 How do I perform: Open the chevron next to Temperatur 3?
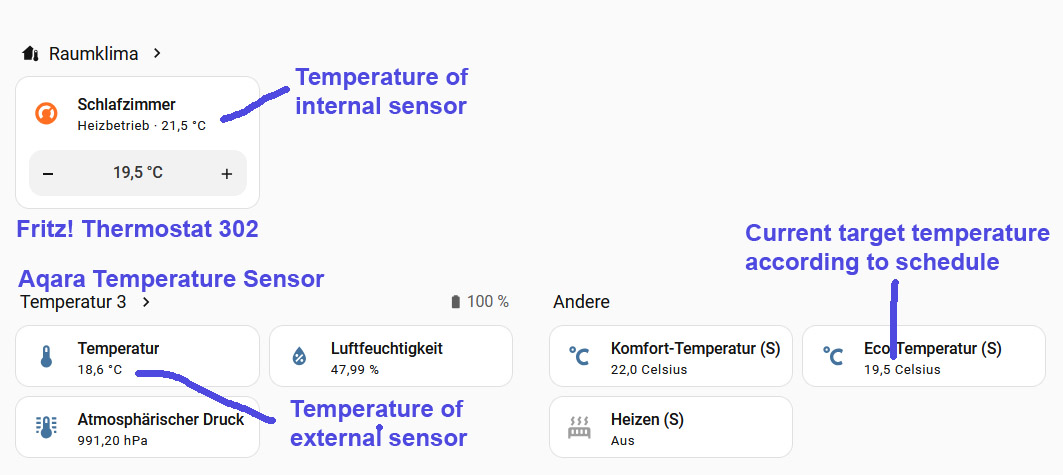[x=146, y=301]
